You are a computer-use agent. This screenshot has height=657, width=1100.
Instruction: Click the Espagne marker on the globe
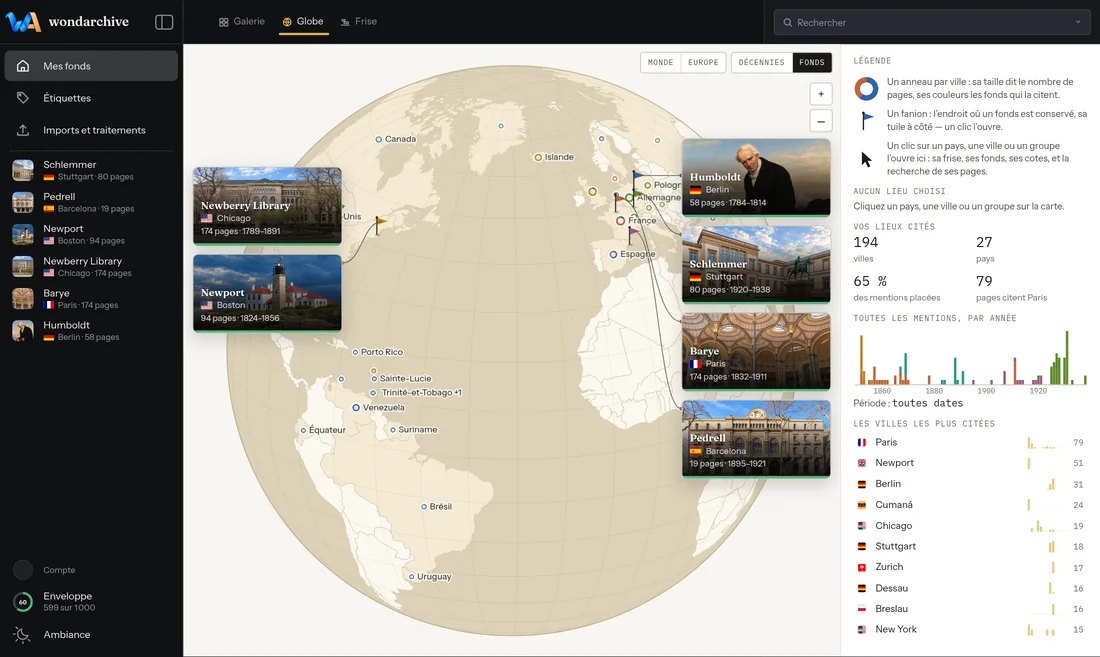613,255
